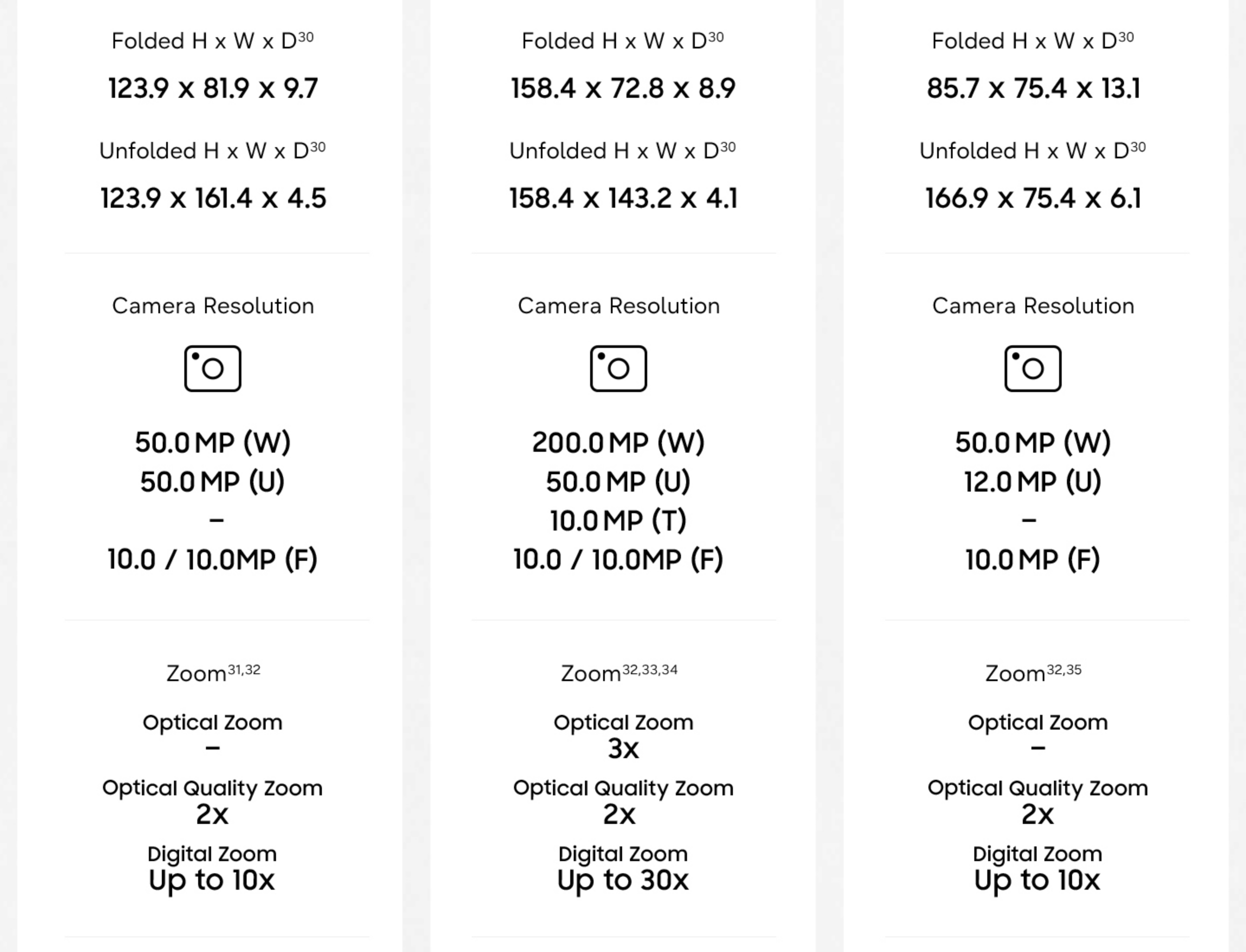Select the 166.9 x 75.4 x 6.1 unfolded size
This screenshot has width=1246, height=952.
tap(1033, 198)
